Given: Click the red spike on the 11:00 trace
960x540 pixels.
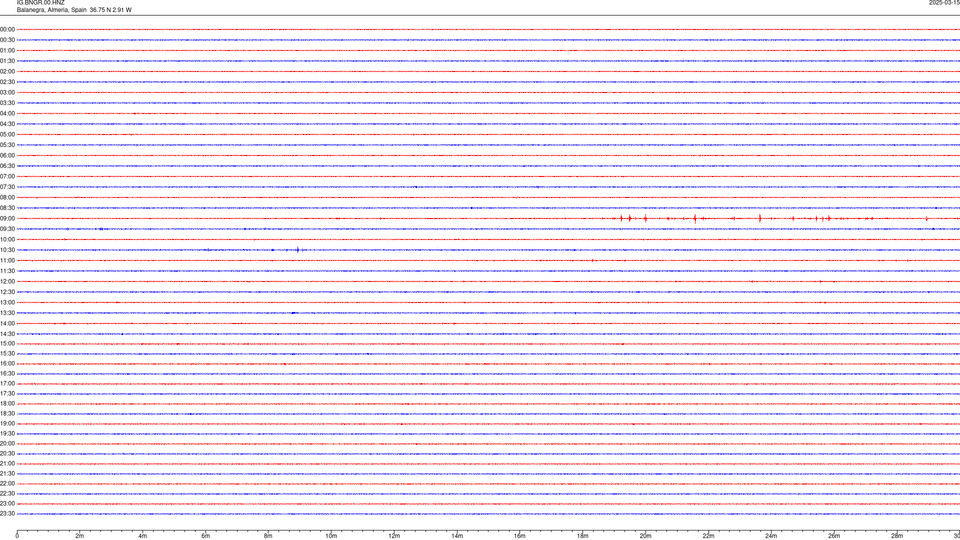Looking at the screenshot, I should point(593,260).
